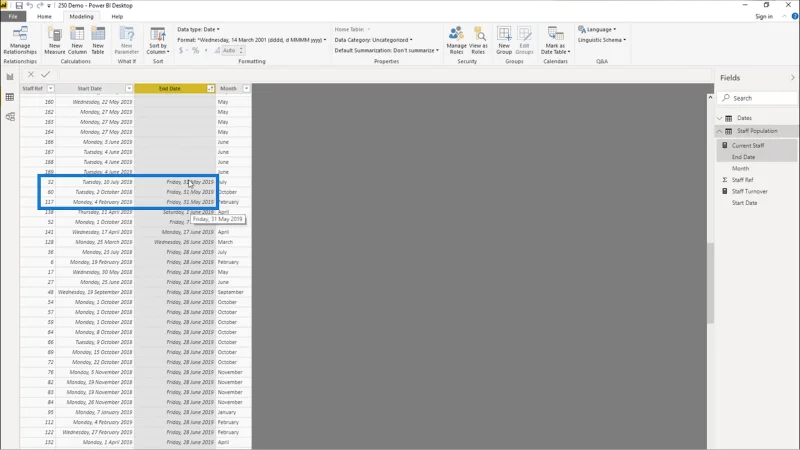The image size is (800, 450).
Task: Create a New Measure
Action: tap(55, 40)
